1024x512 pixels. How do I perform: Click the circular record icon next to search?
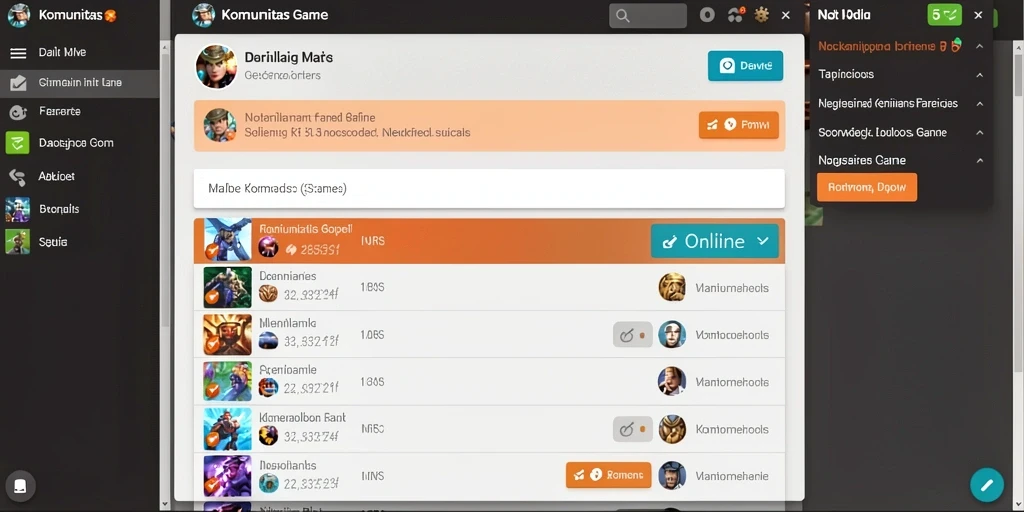point(707,15)
